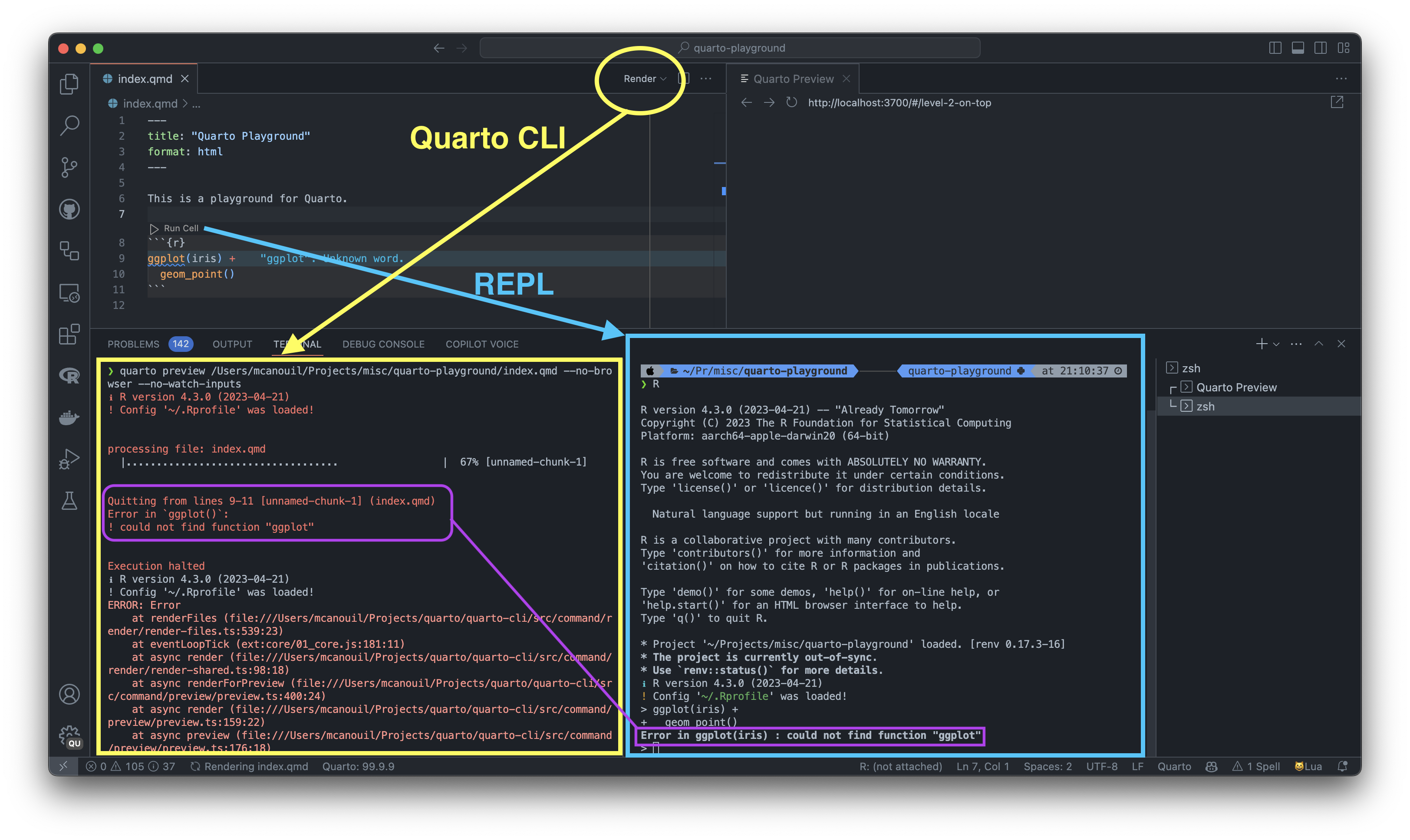Open the Accounts menu
Image resolution: width=1410 pixels, height=840 pixels.
69,695
